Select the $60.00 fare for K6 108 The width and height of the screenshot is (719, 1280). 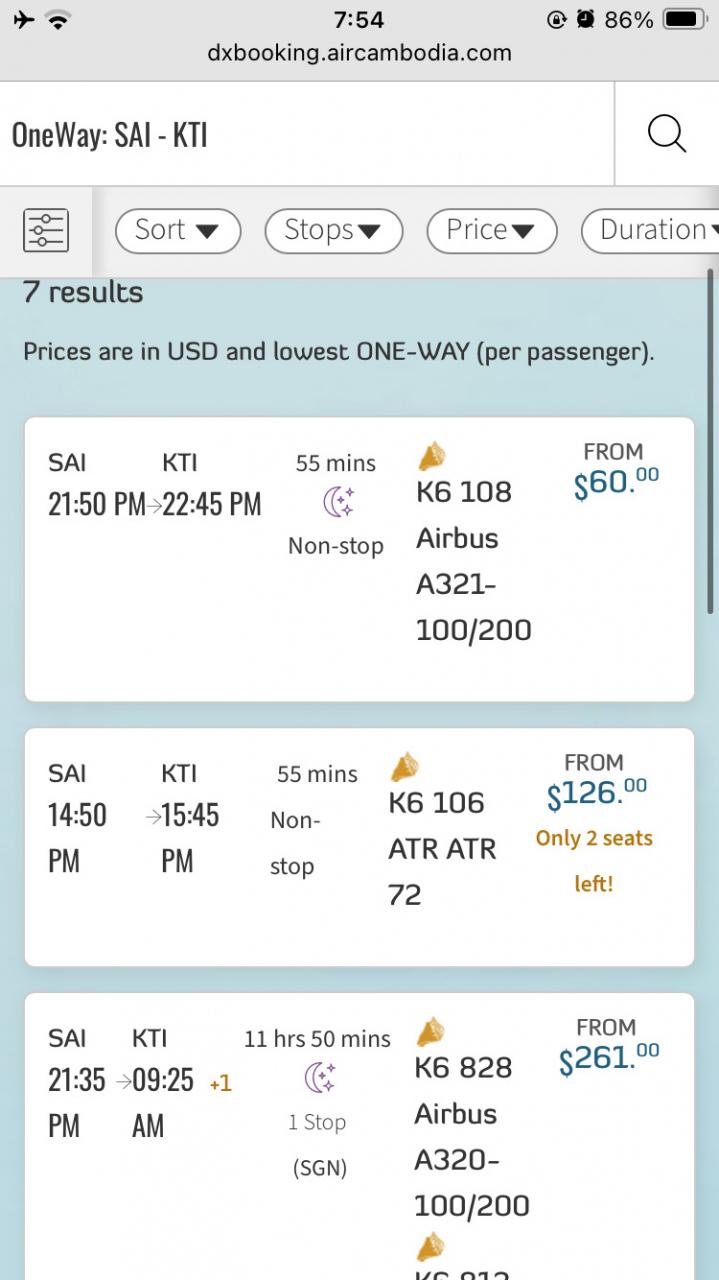pyautogui.click(x=615, y=482)
